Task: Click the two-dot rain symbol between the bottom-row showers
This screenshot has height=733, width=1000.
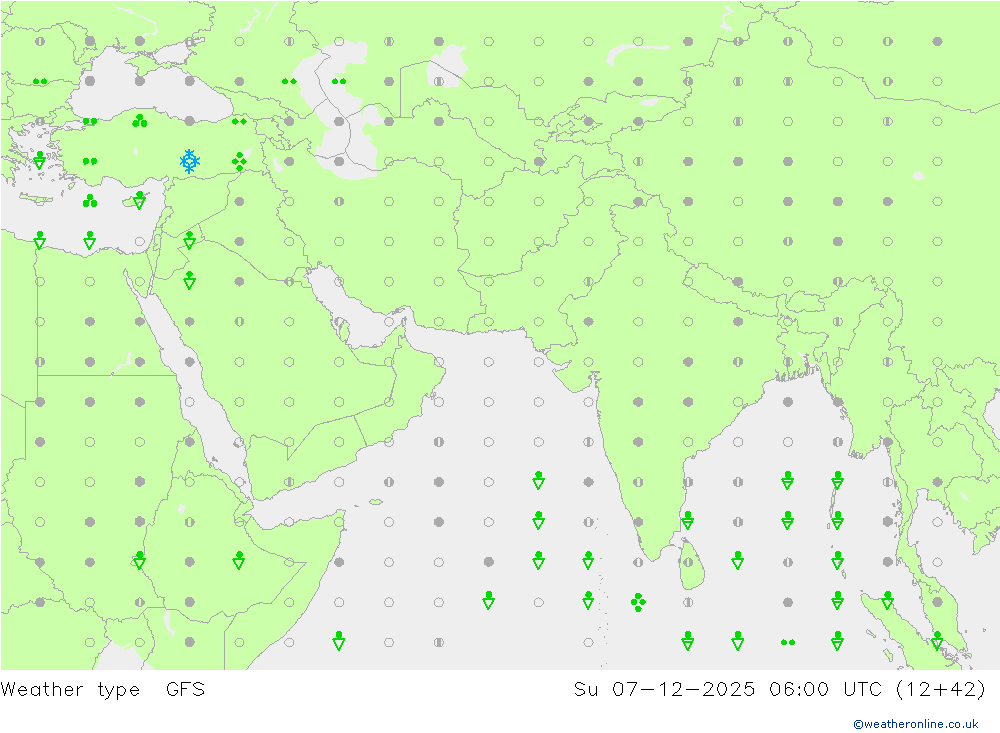Action: [788, 642]
